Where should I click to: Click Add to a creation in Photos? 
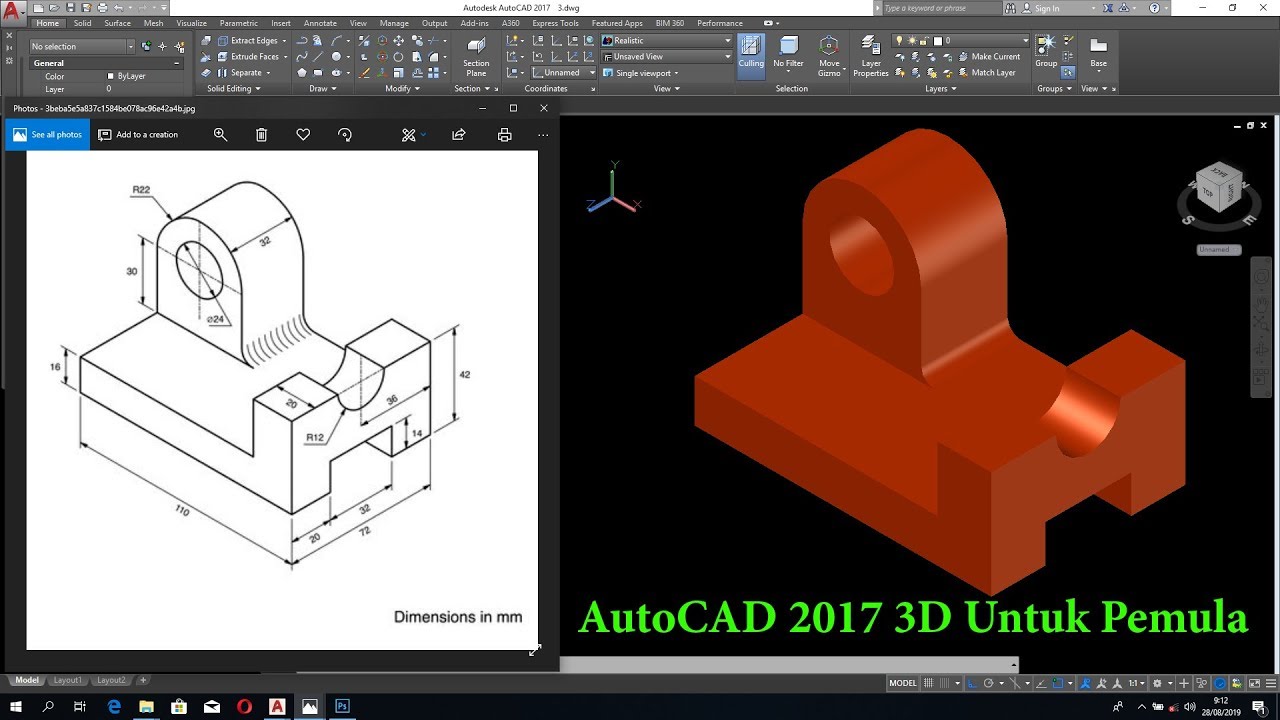click(138, 134)
